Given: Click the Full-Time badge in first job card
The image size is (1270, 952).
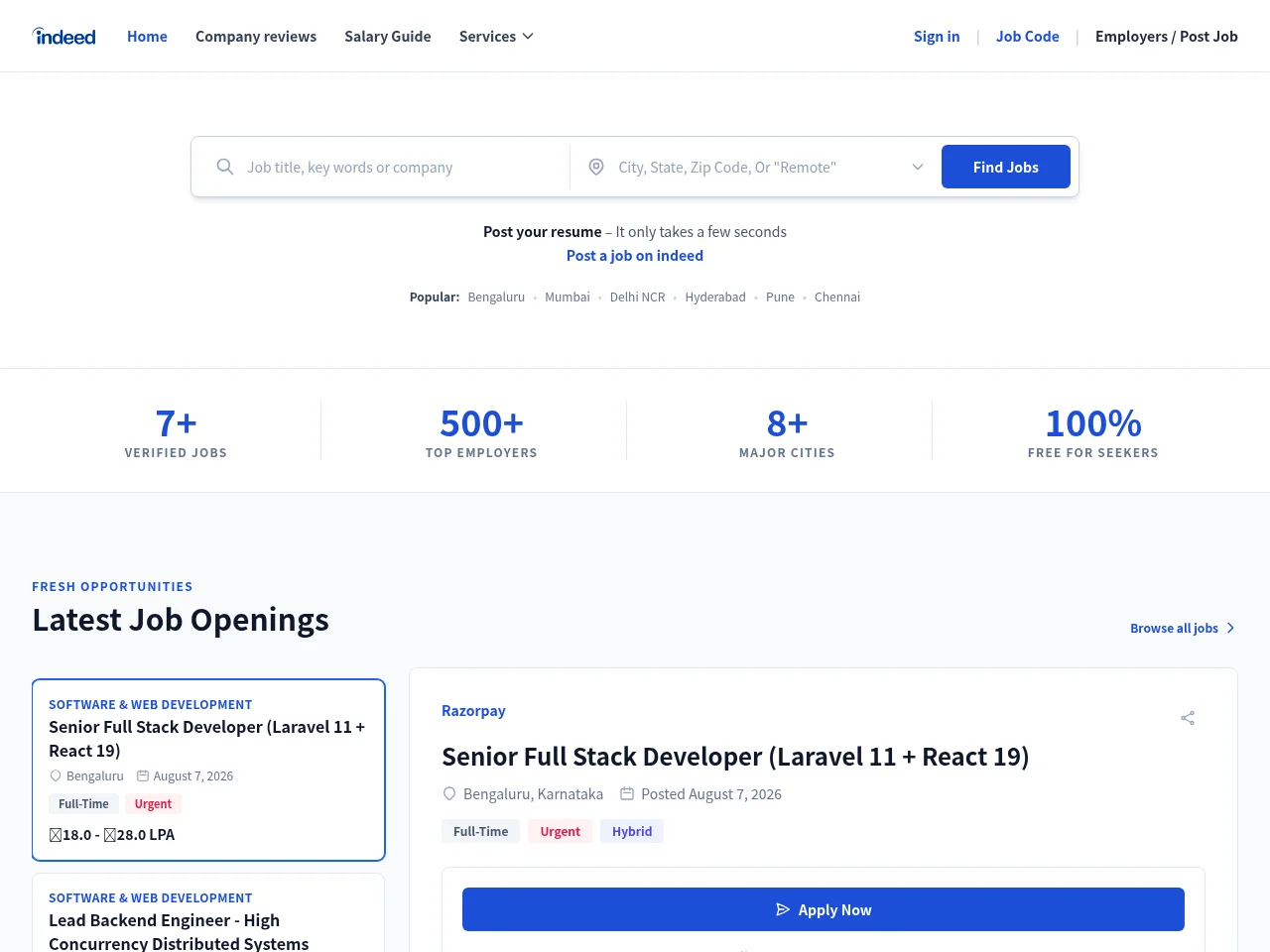Looking at the screenshot, I should point(83,803).
